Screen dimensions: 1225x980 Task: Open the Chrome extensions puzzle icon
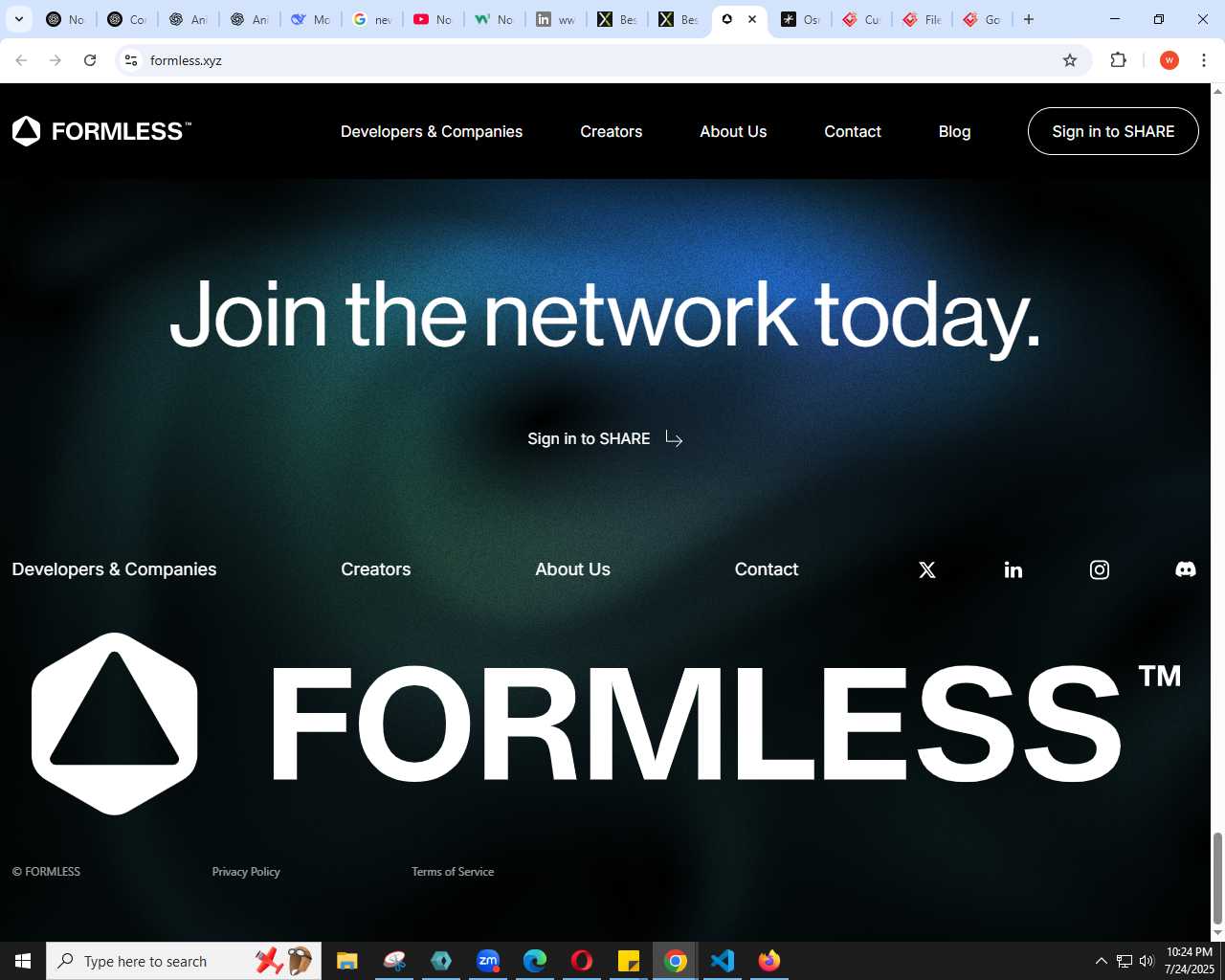click(1118, 60)
